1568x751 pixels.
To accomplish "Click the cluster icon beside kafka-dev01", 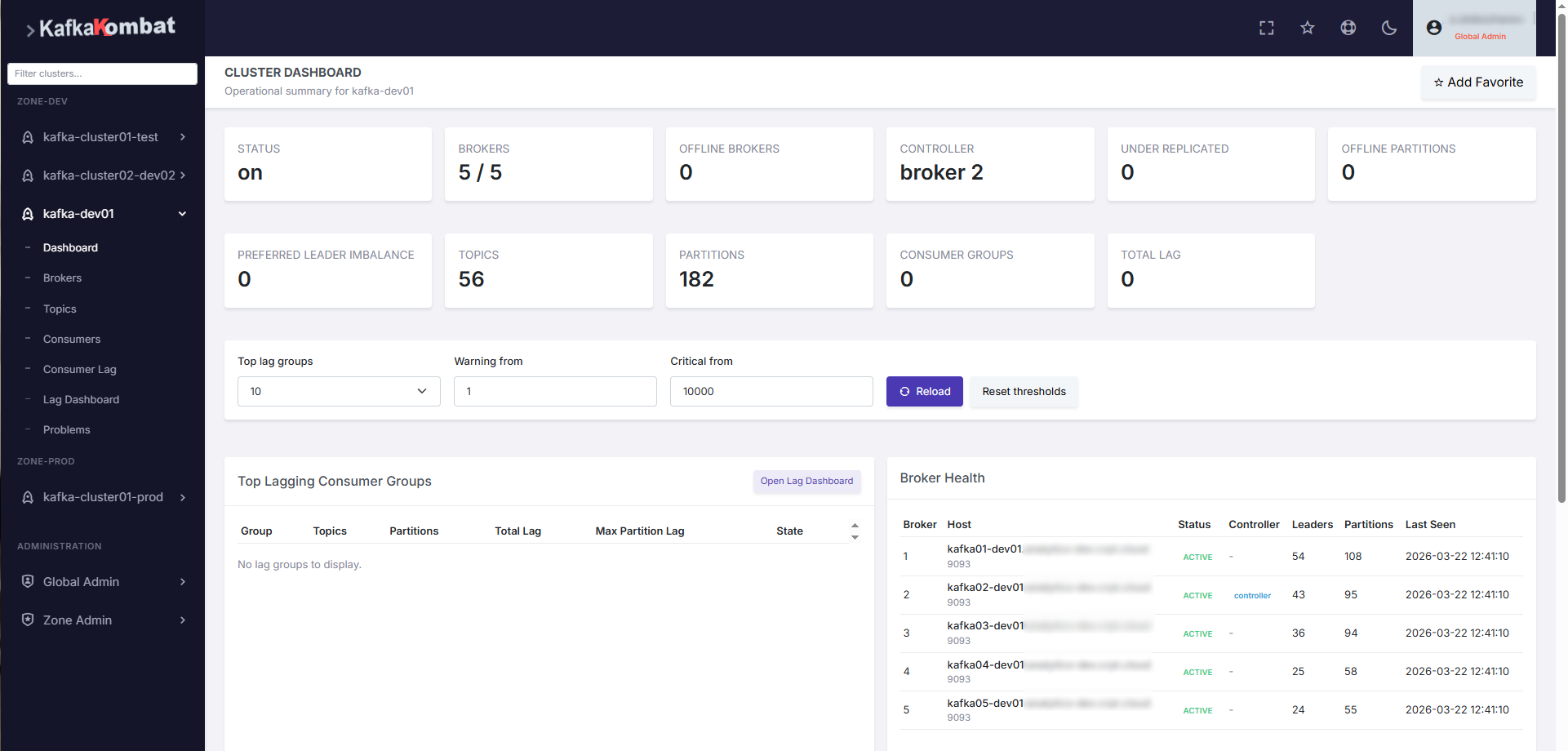I will pyautogui.click(x=27, y=213).
